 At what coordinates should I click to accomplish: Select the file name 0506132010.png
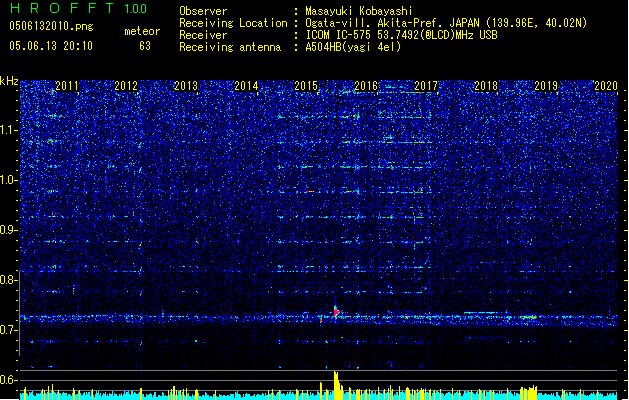pos(51,26)
